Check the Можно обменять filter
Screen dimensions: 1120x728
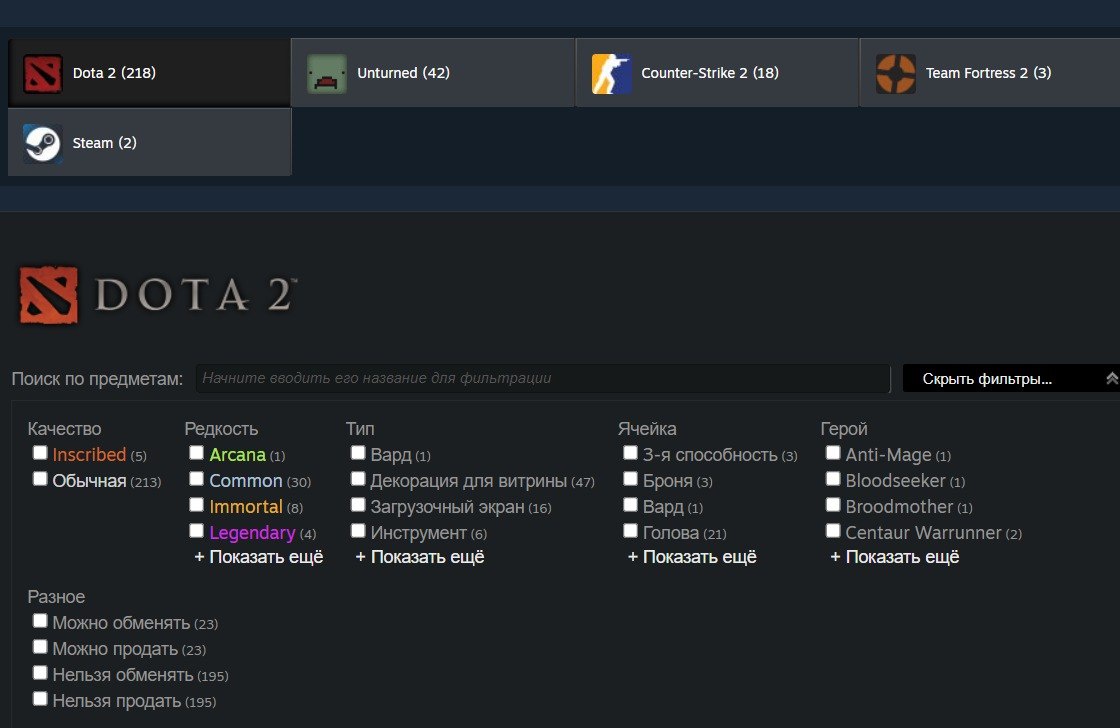coord(40,621)
